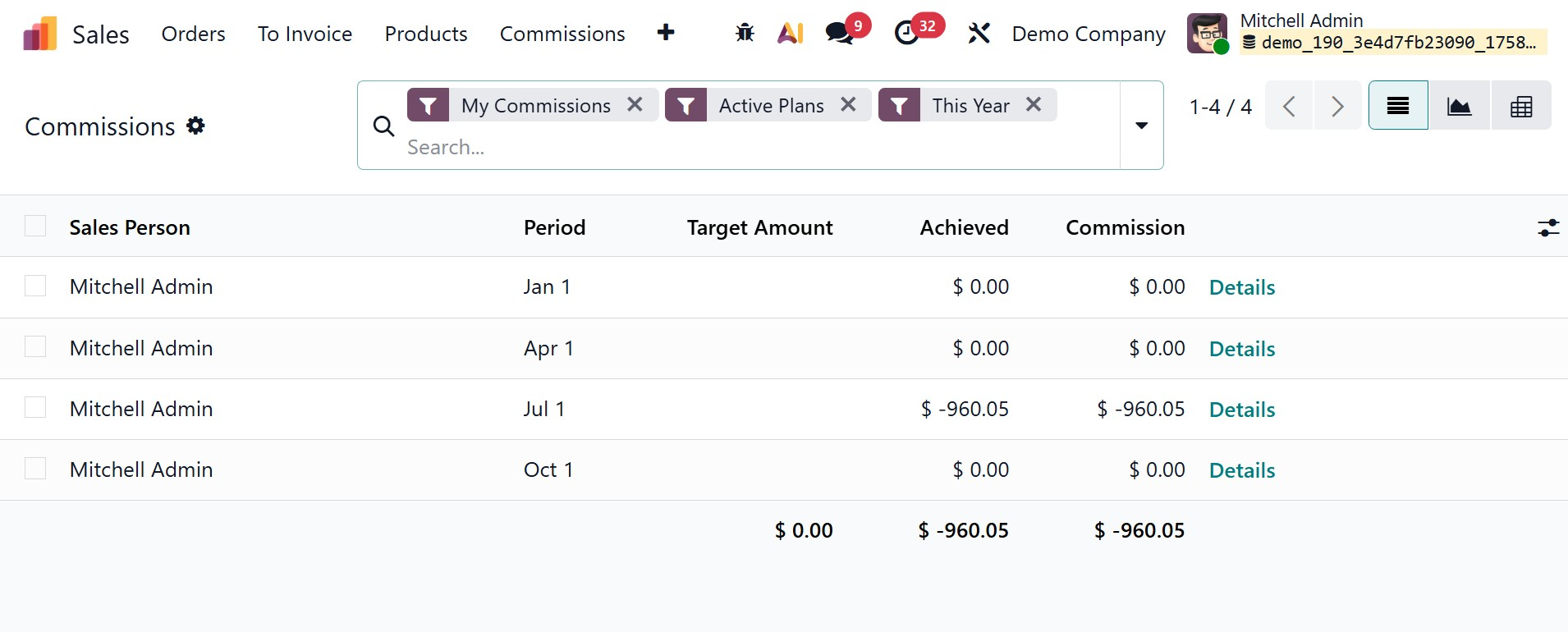Viewport: 1568px width, 632px height.
Task: Switch to the pivot table view
Action: 1520,106
